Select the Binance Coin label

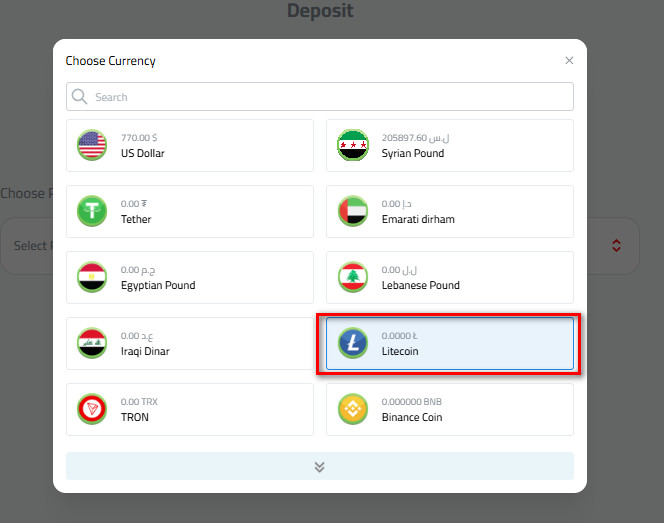click(x=412, y=418)
